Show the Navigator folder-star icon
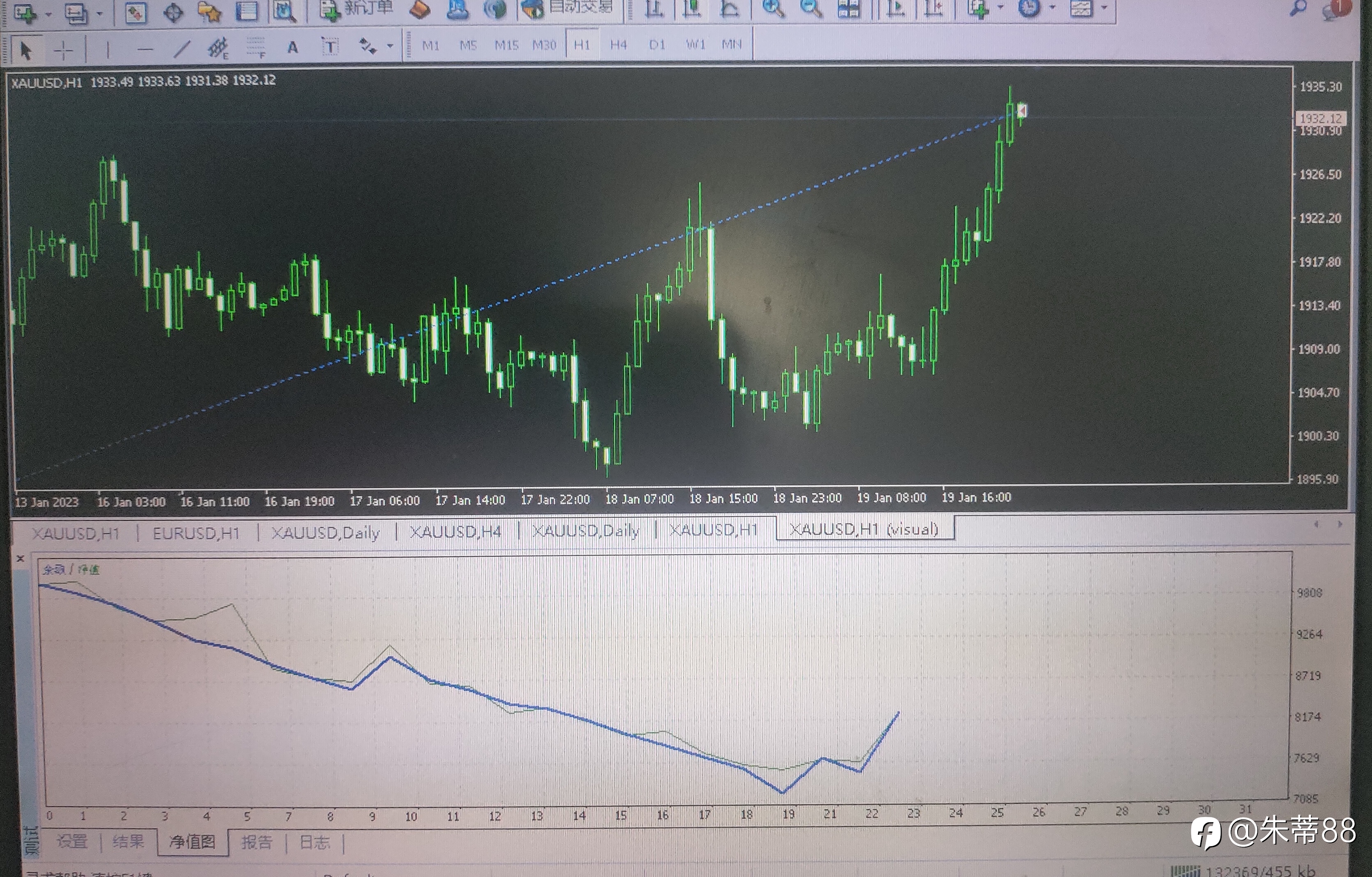This screenshot has height=877, width=1372. tap(209, 11)
